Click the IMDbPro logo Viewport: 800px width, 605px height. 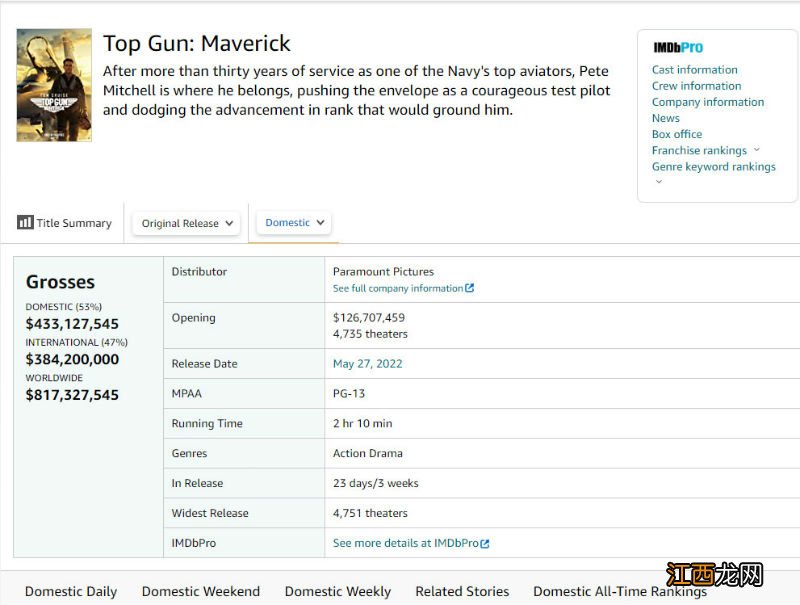[x=678, y=48]
